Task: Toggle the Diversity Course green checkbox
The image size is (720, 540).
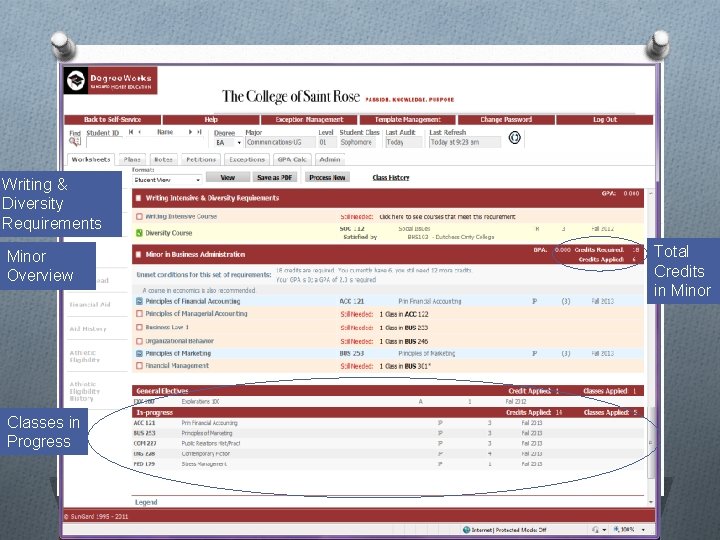Action: (140, 233)
